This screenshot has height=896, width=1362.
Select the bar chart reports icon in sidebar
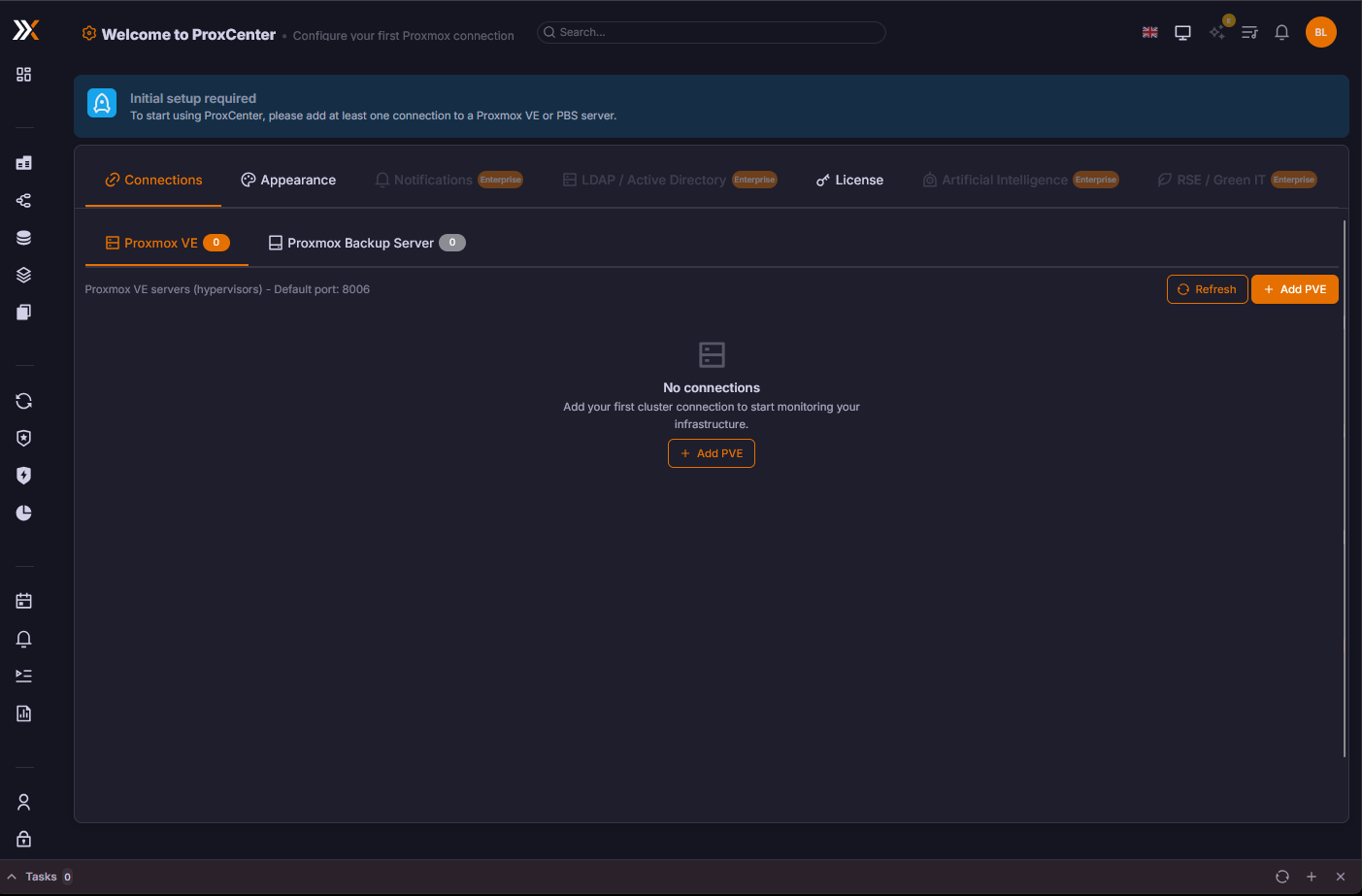coord(23,713)
